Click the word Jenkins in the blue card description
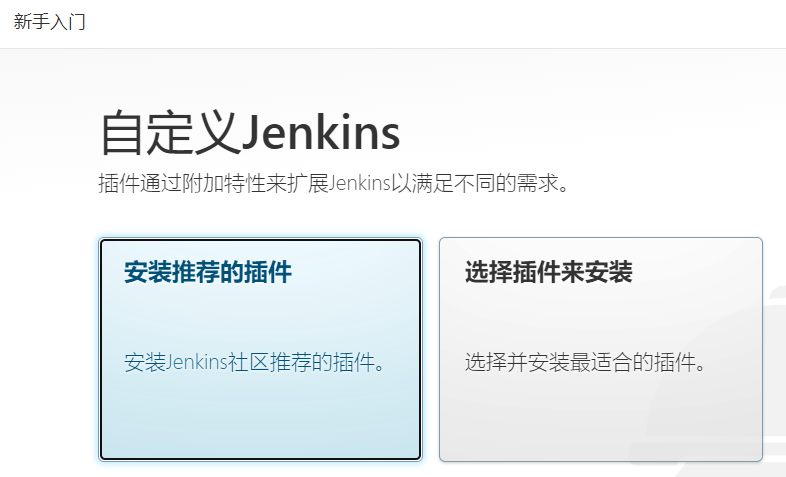Viewport: 786px width, 477px height. 196,362
